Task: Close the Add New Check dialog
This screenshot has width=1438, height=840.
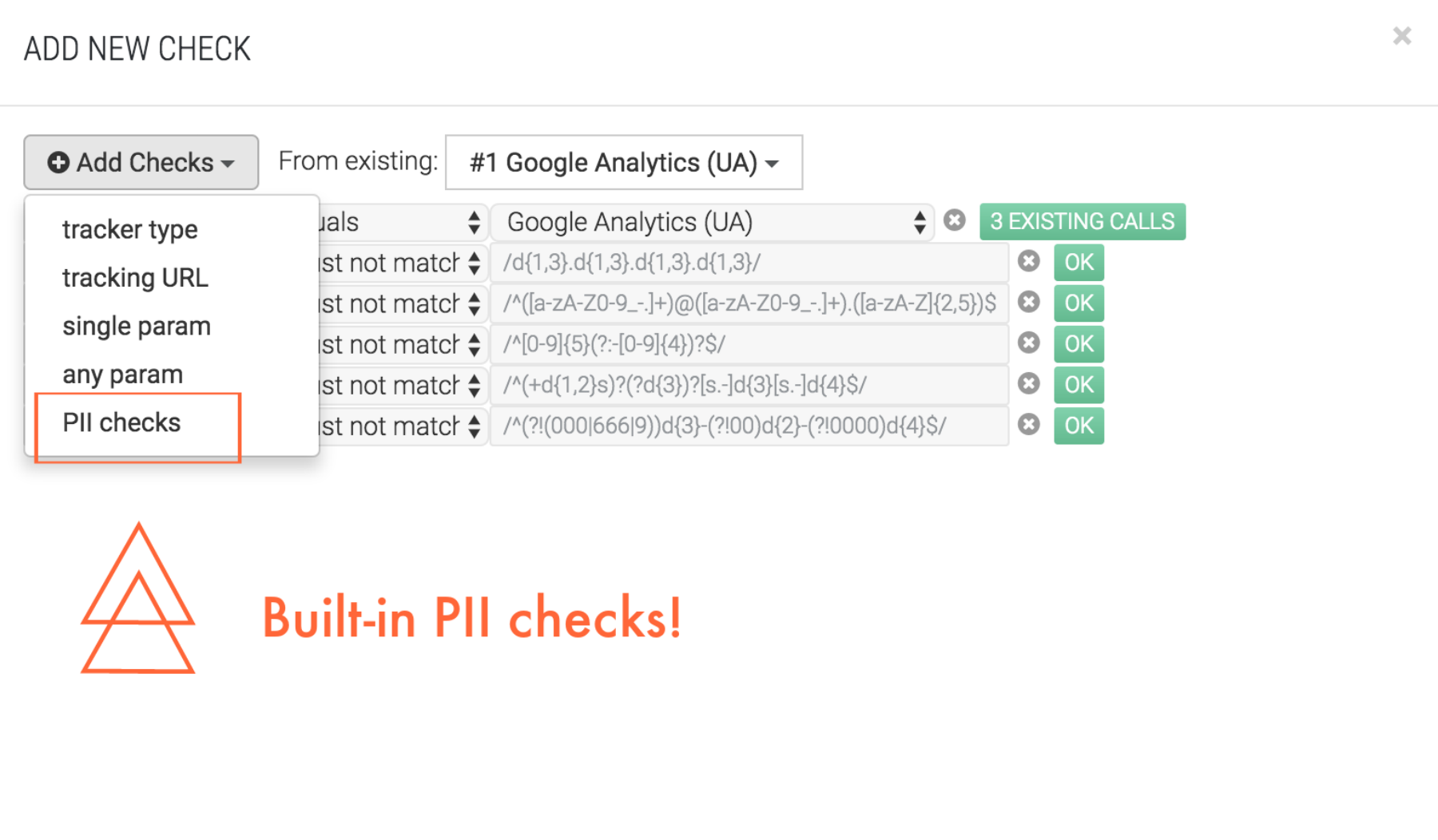Action: (1401, 36)
